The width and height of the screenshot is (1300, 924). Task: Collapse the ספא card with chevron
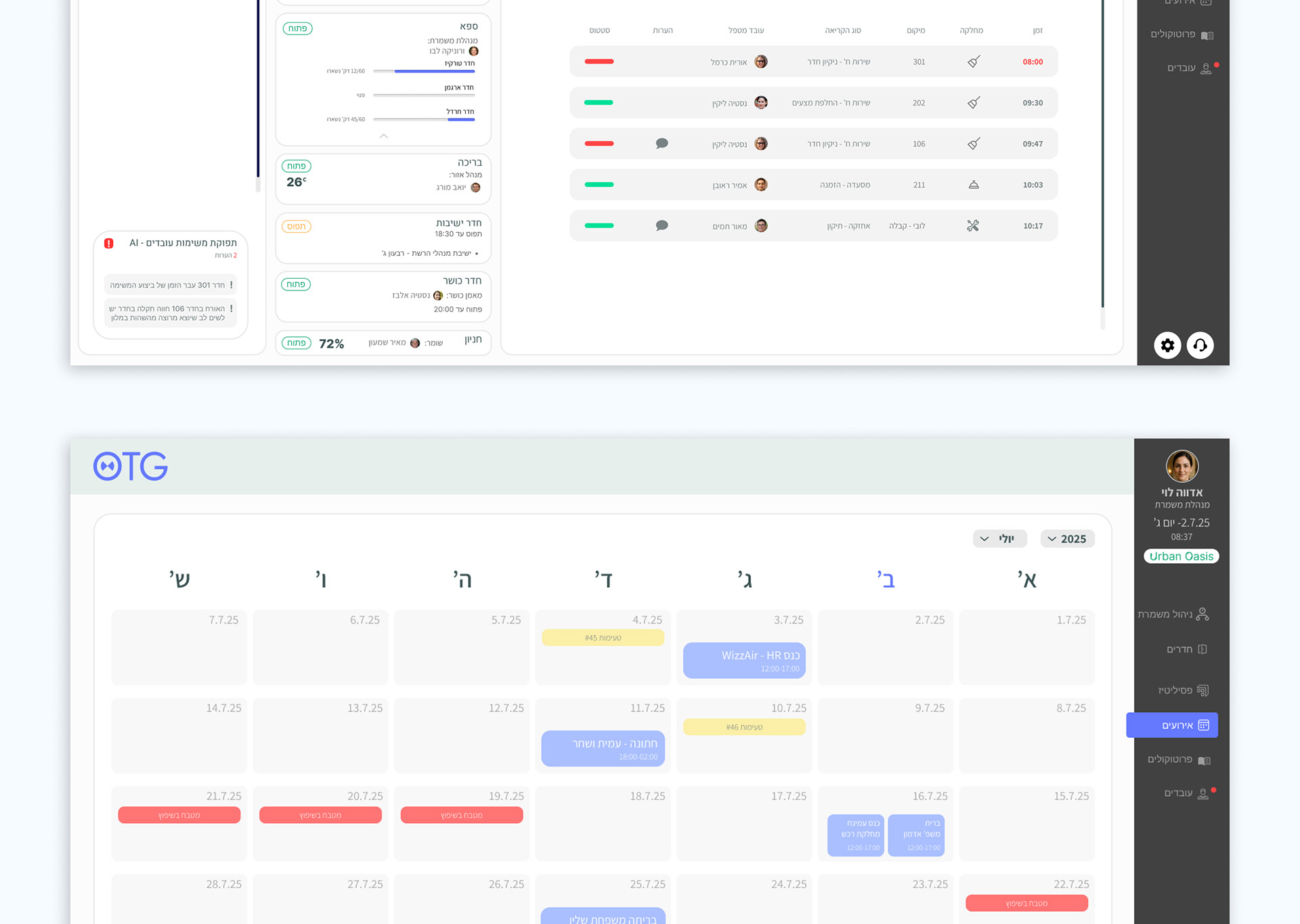pos(383,136)
